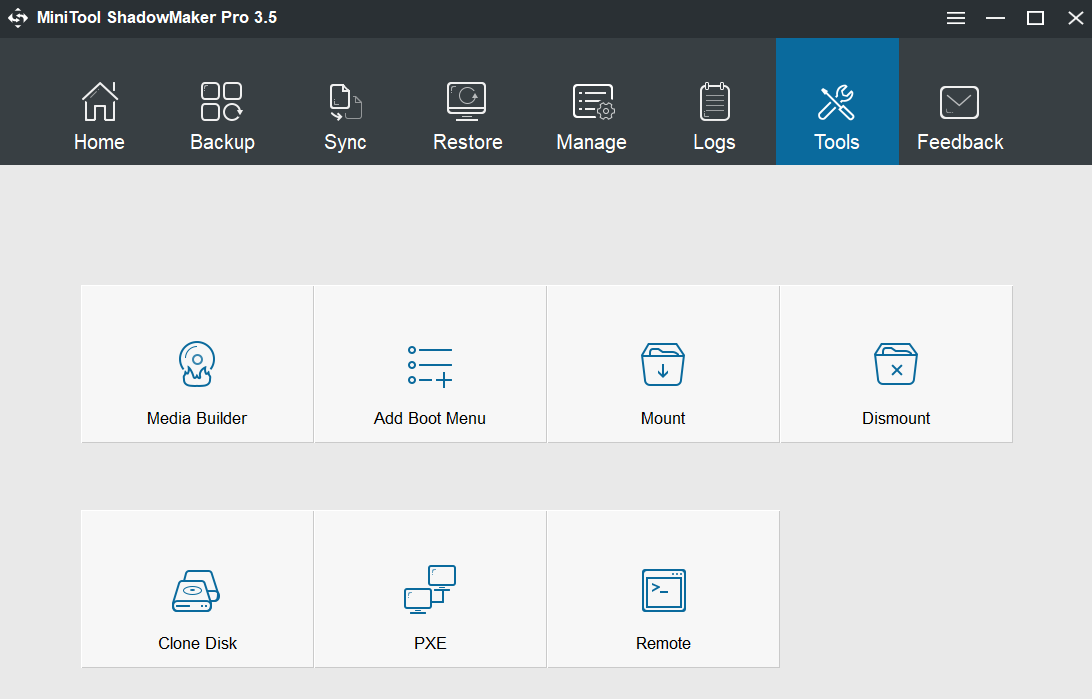Open the hamburger menu in title bar
This screenshot has width=1092, height=699.
coord(956,18)
